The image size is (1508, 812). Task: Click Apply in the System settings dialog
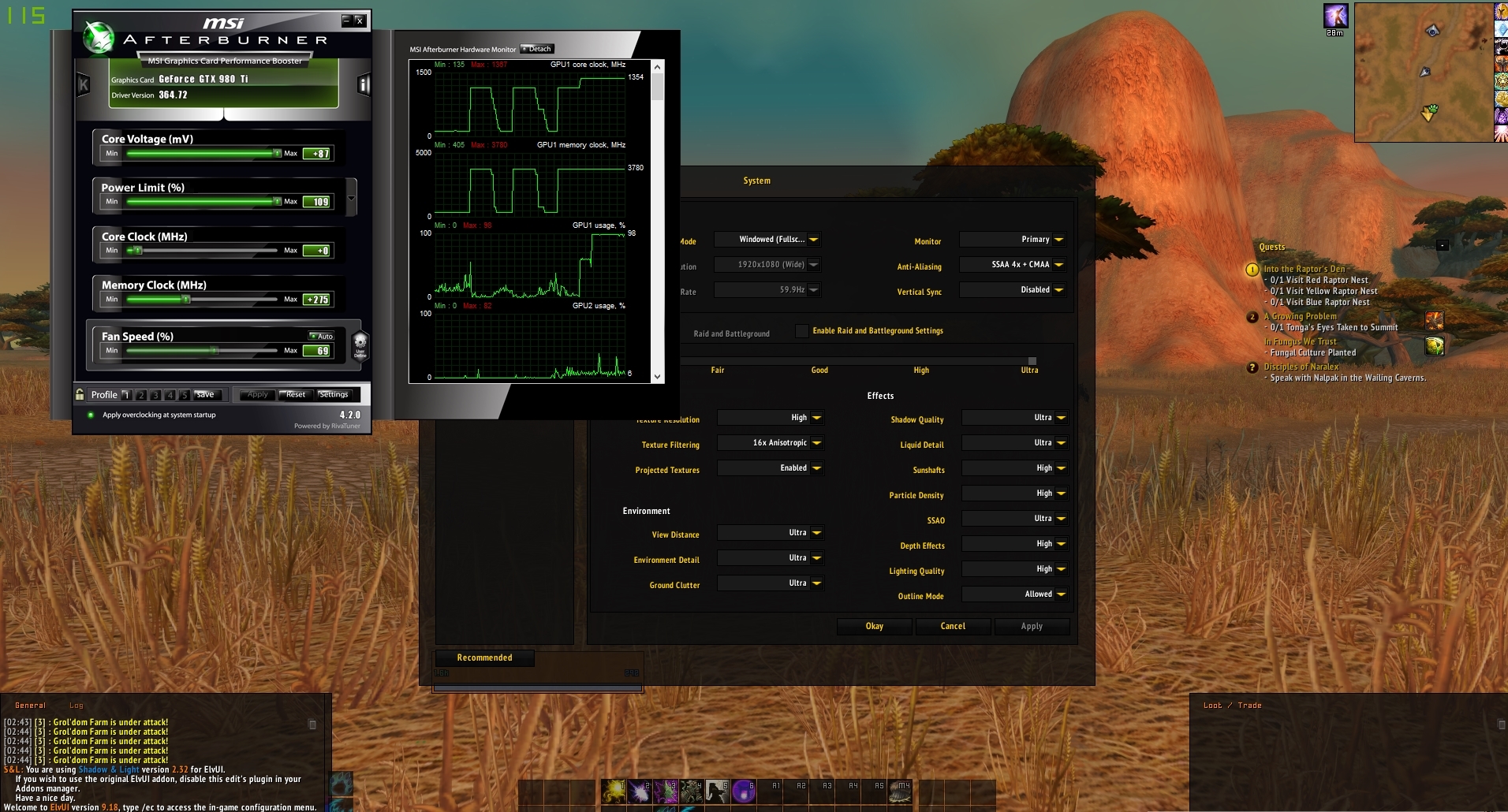[x=1032, y=626]
